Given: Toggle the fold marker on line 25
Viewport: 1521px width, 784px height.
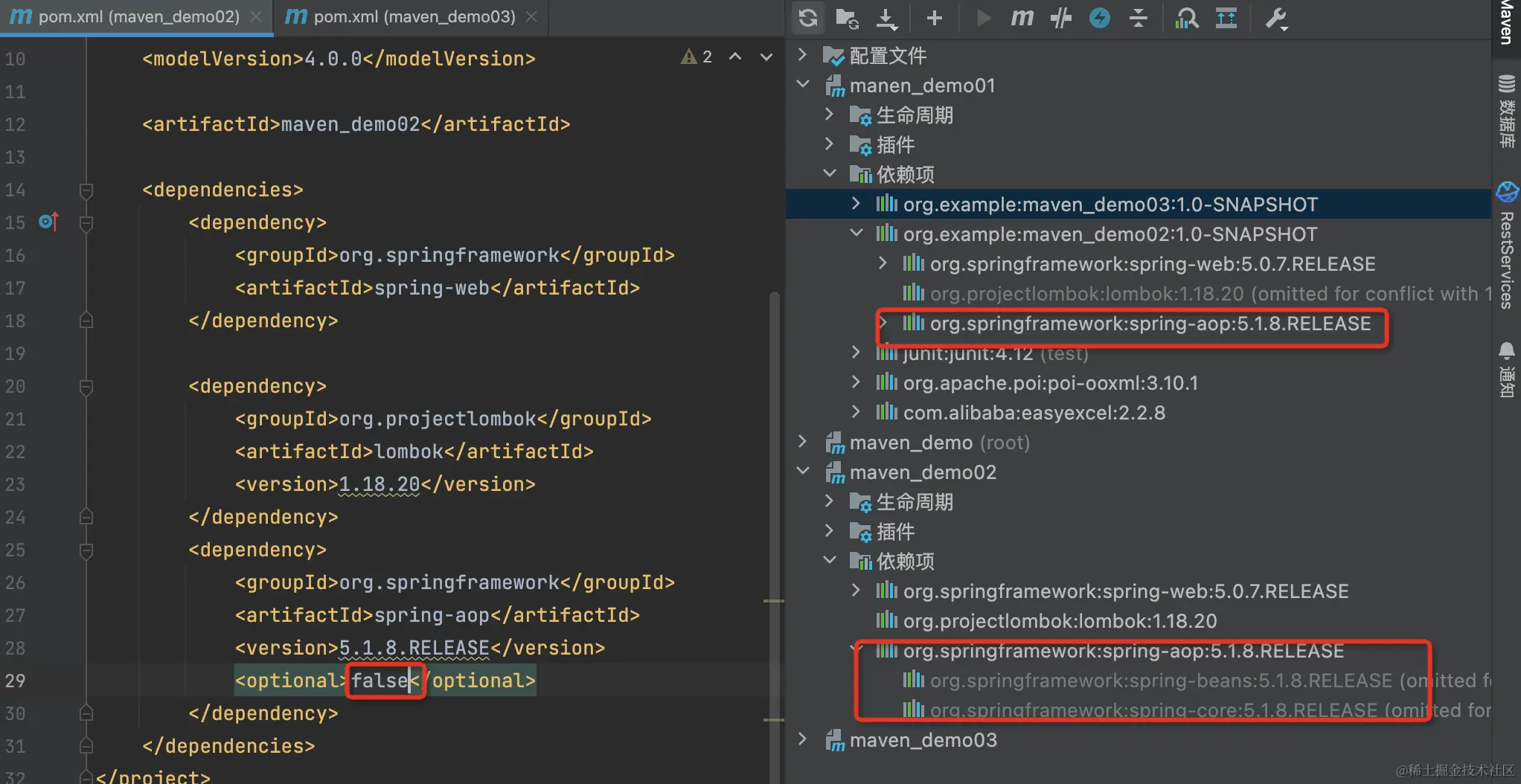Looking at the screenshot, I should pyautogui.click(x=86, y=550).
